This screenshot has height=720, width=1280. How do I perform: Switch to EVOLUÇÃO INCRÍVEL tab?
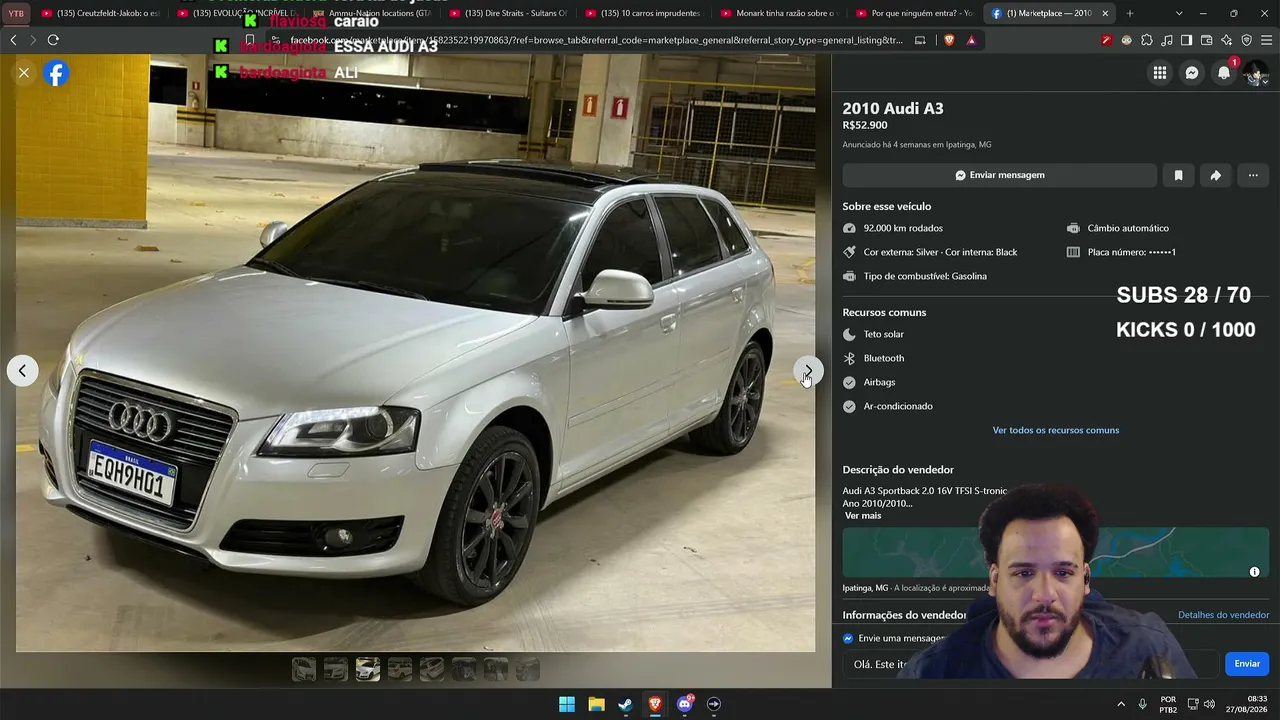click(x=236, y=13)
